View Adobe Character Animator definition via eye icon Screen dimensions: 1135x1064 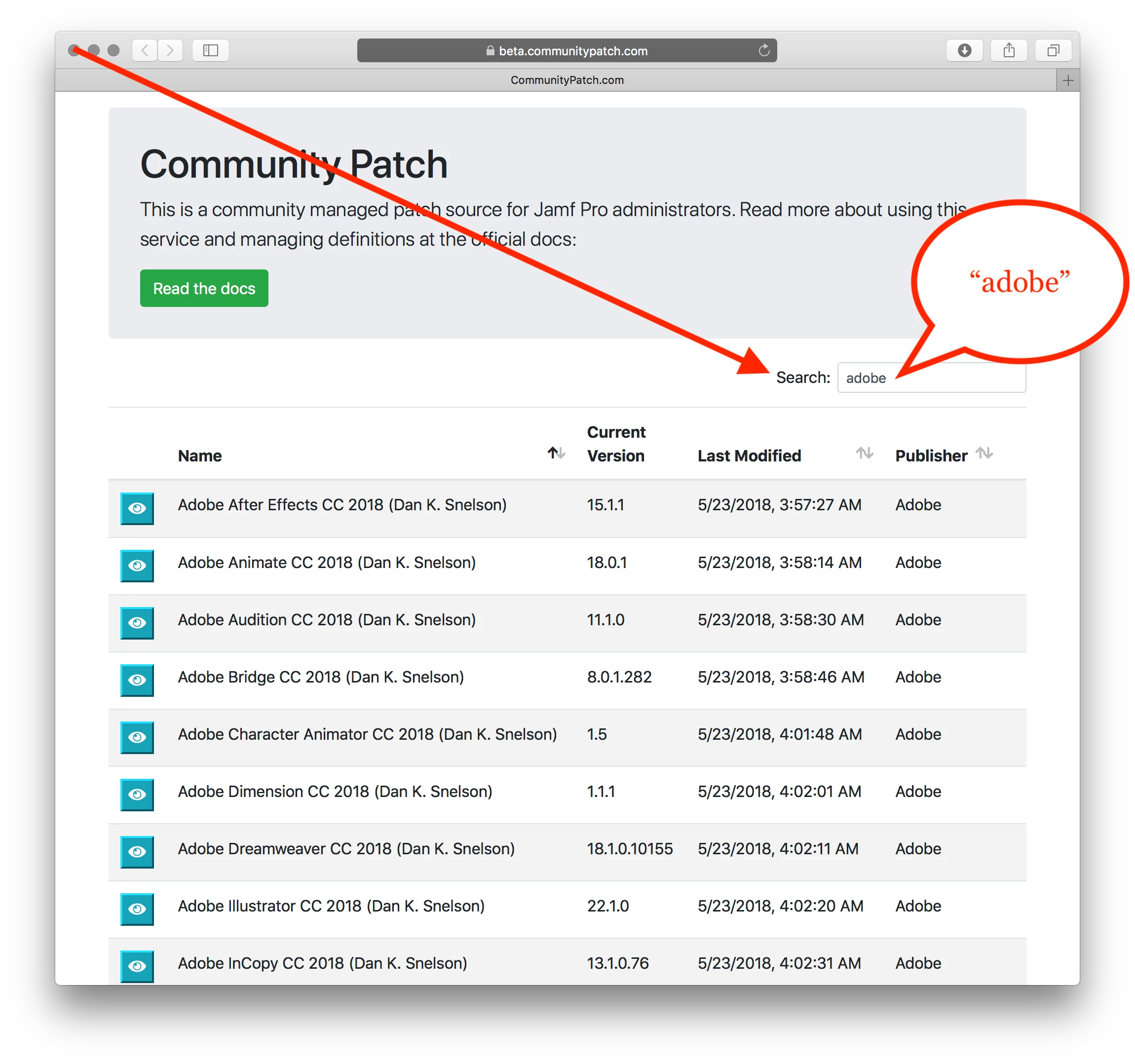[137, 737]
